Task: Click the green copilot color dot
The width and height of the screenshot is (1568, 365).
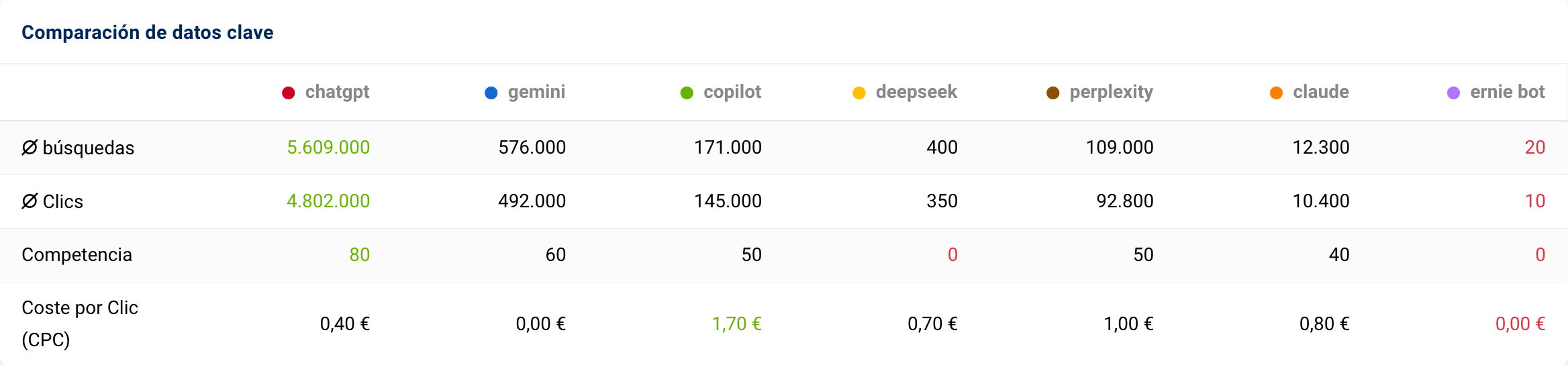Action: [687, 93]
